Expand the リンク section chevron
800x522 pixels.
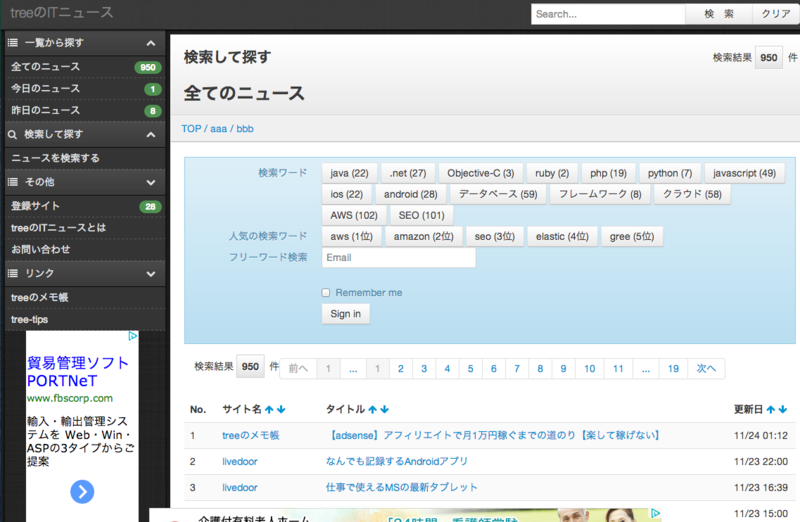(151, 274)
